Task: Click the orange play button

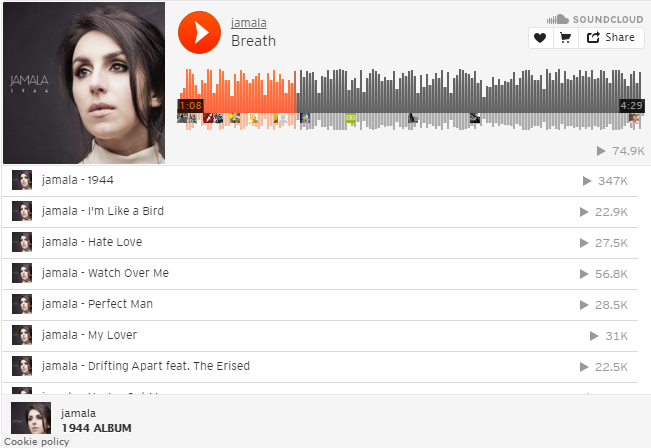Action: coord(199,32)
